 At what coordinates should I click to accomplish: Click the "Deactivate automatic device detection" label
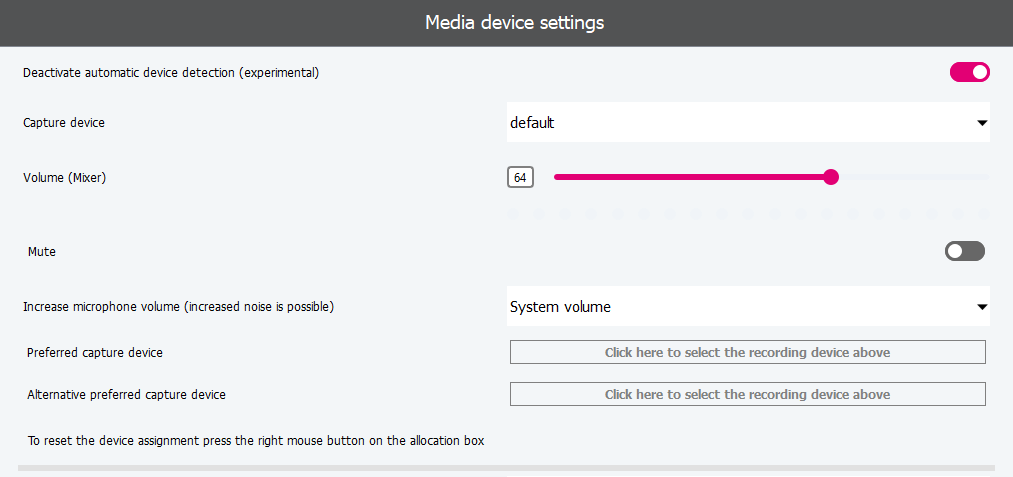171,73
